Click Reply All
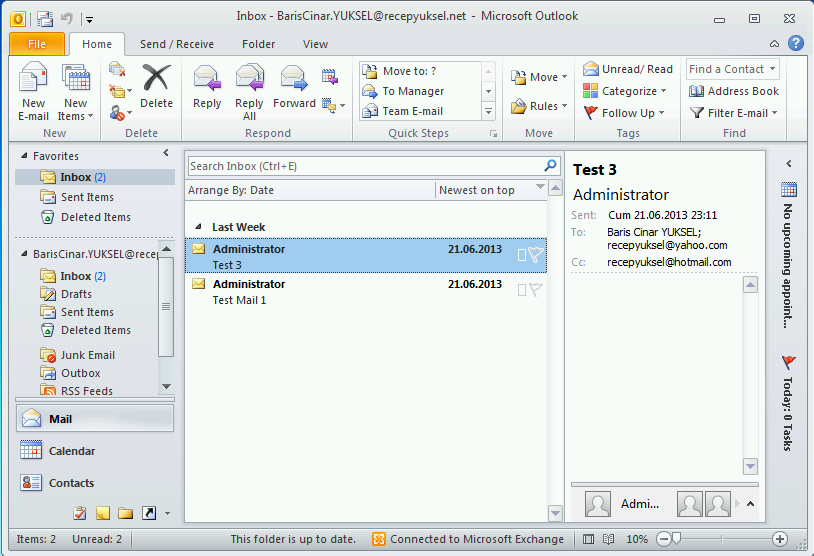This screenshot has height=556, width=814. click(249, 92)
